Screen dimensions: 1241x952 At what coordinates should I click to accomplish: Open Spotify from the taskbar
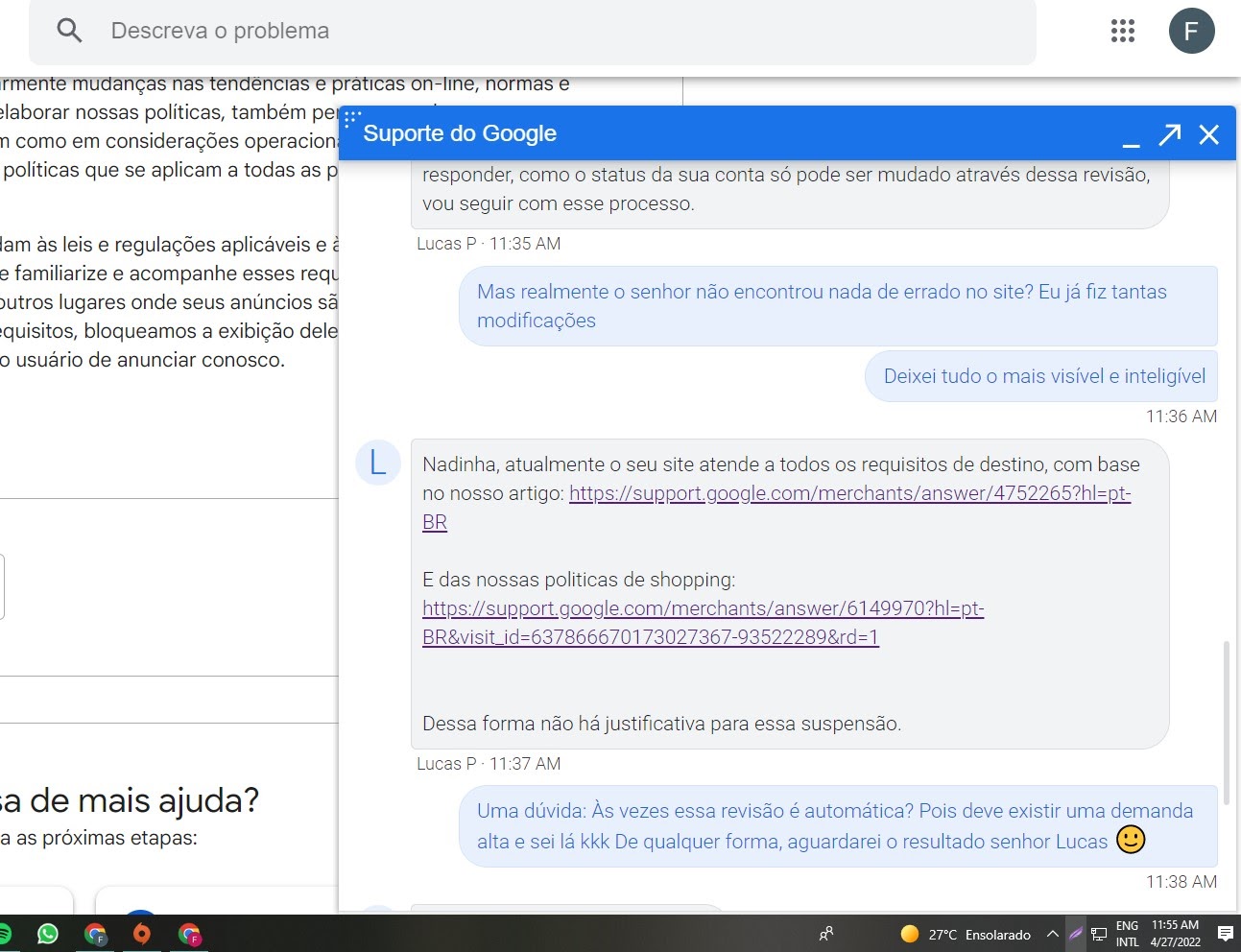pos(4,934)
